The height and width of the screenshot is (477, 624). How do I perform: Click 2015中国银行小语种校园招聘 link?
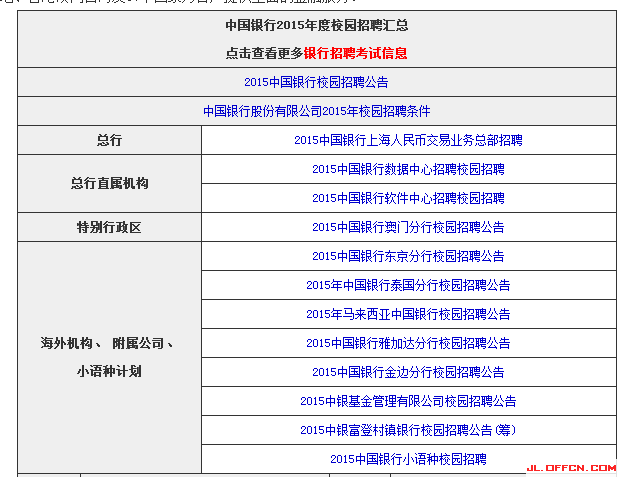pyautogui.click(x=408, y=459)
